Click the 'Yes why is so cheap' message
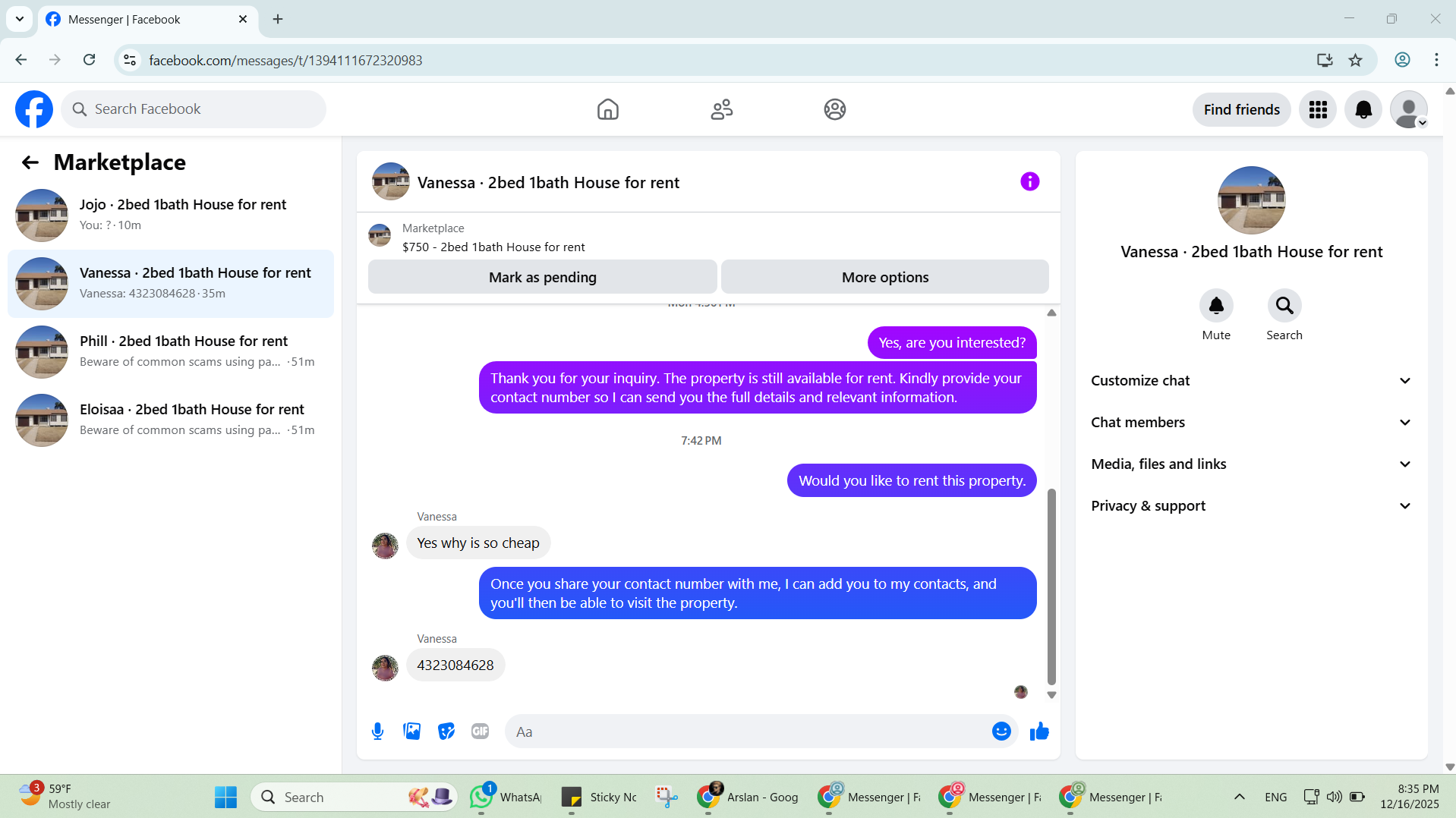The image size is (1456, 818). pos(478,543)
